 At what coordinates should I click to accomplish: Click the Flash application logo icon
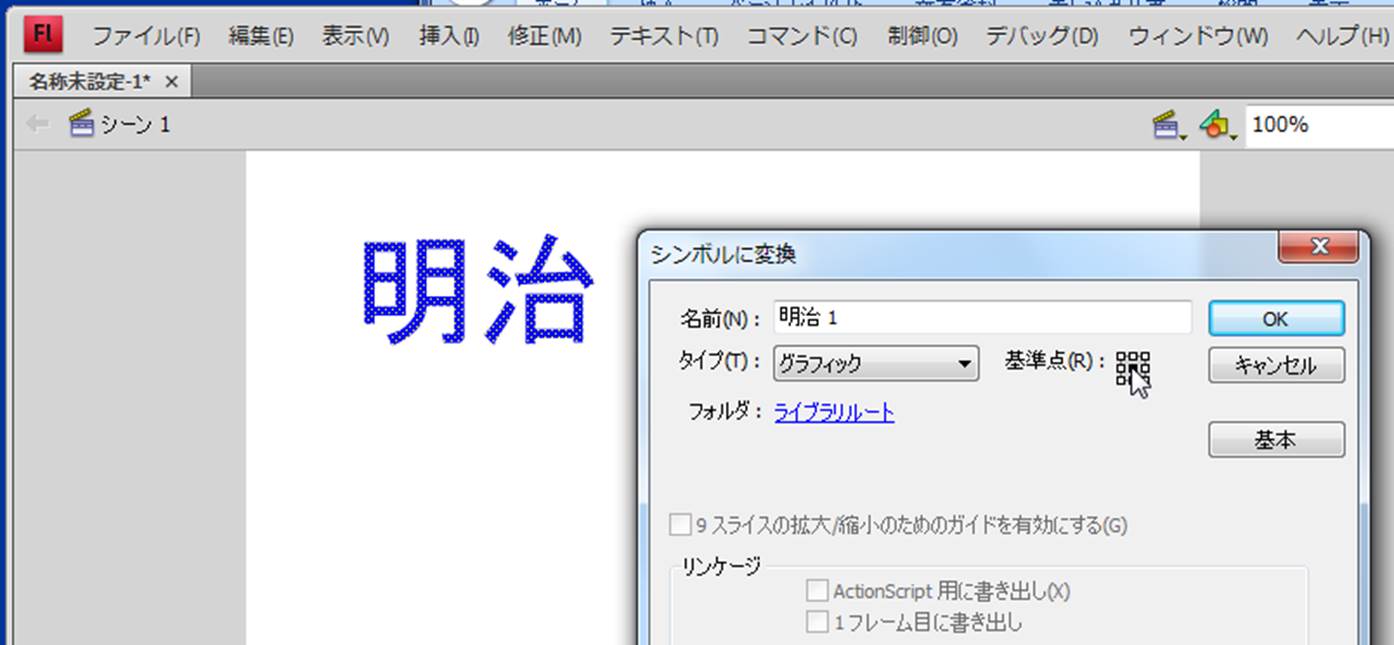coord(43,35)
